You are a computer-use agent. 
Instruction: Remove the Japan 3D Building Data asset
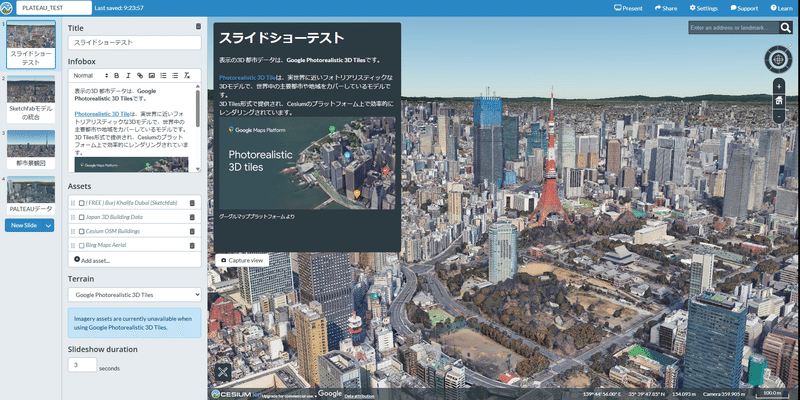pyautogui.click(x=192, y=217)
